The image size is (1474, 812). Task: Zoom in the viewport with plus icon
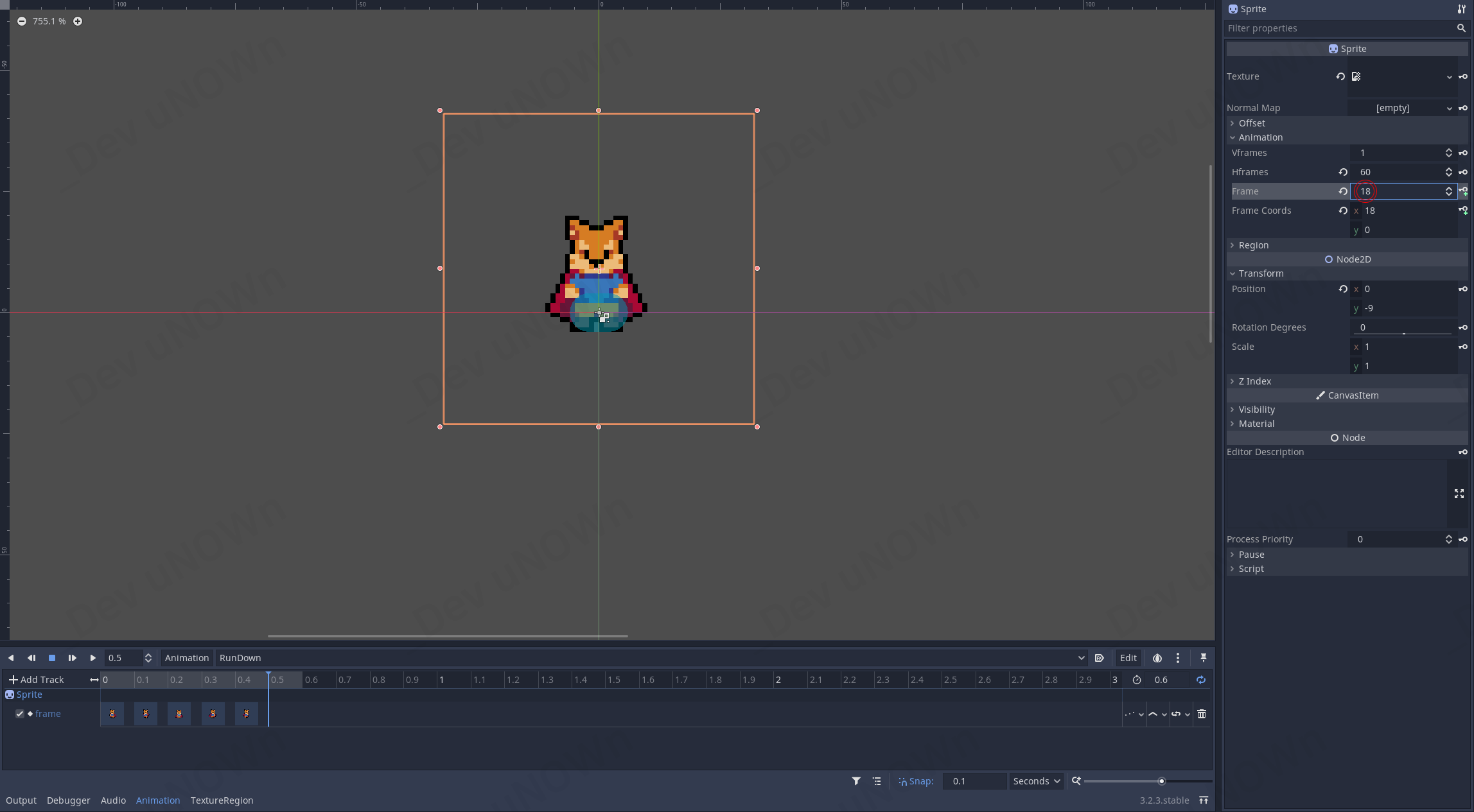(x=78, y=21)
